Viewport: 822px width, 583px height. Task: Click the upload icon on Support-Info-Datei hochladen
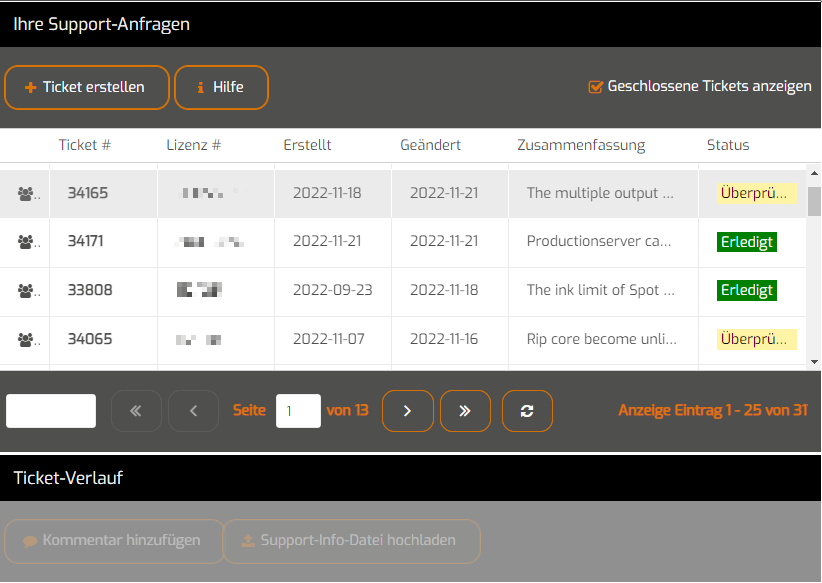[248, 541]
